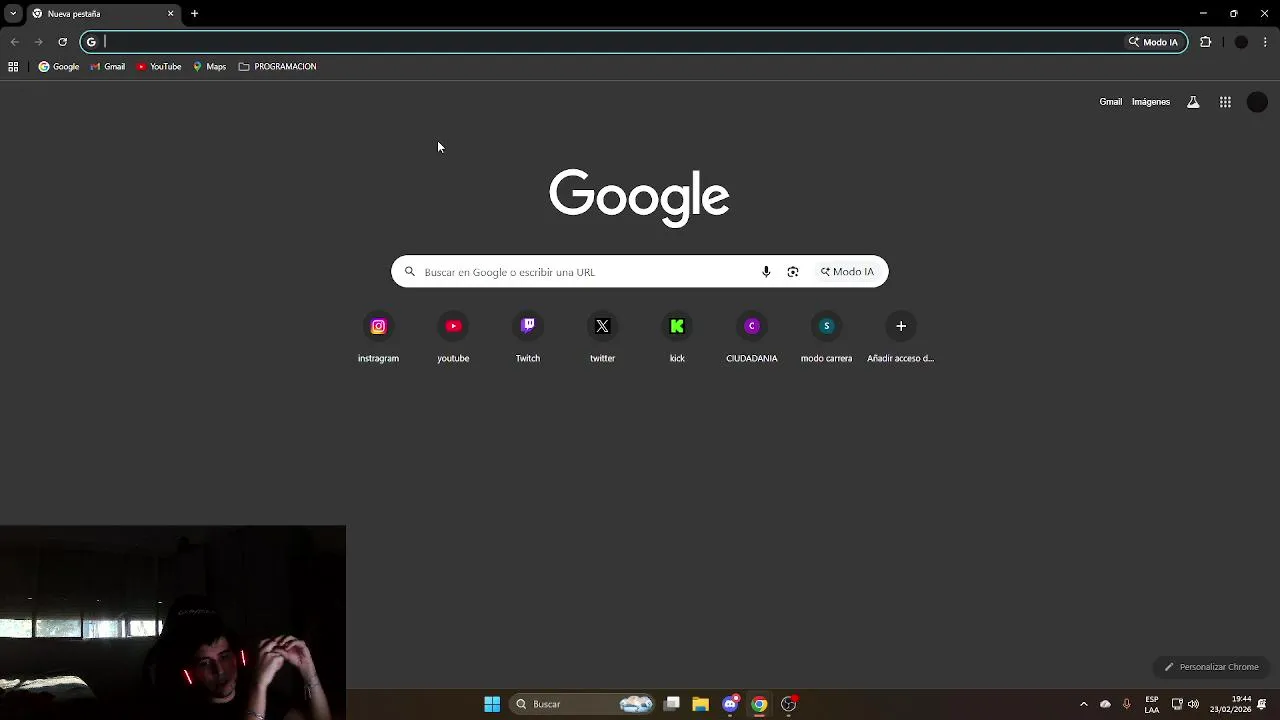Click the Gmail link at page top
Viewport: 1280px width, 720px height.
point(1110,102)
